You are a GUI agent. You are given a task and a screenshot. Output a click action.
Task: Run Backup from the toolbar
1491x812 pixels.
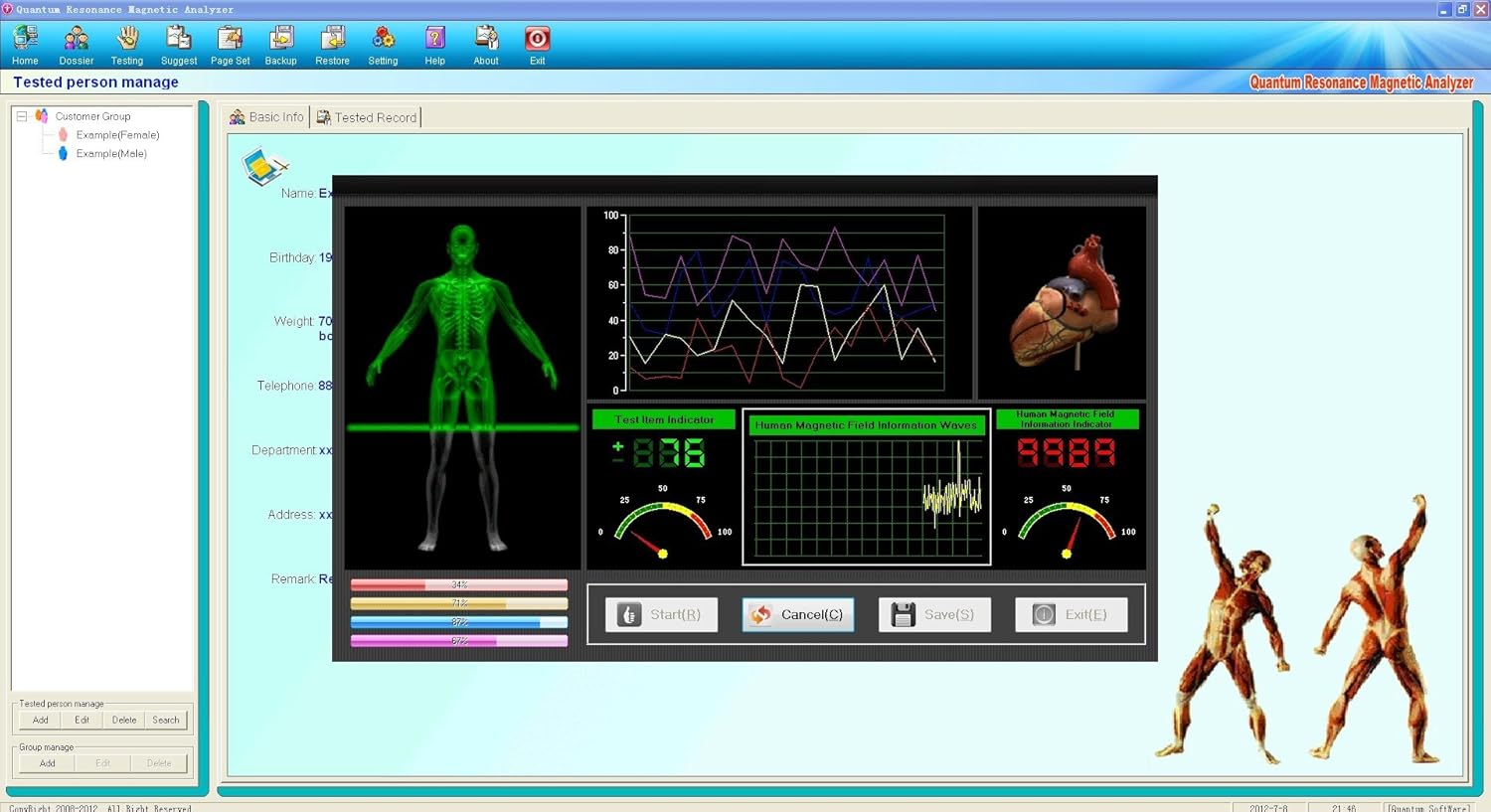point(281,46)
